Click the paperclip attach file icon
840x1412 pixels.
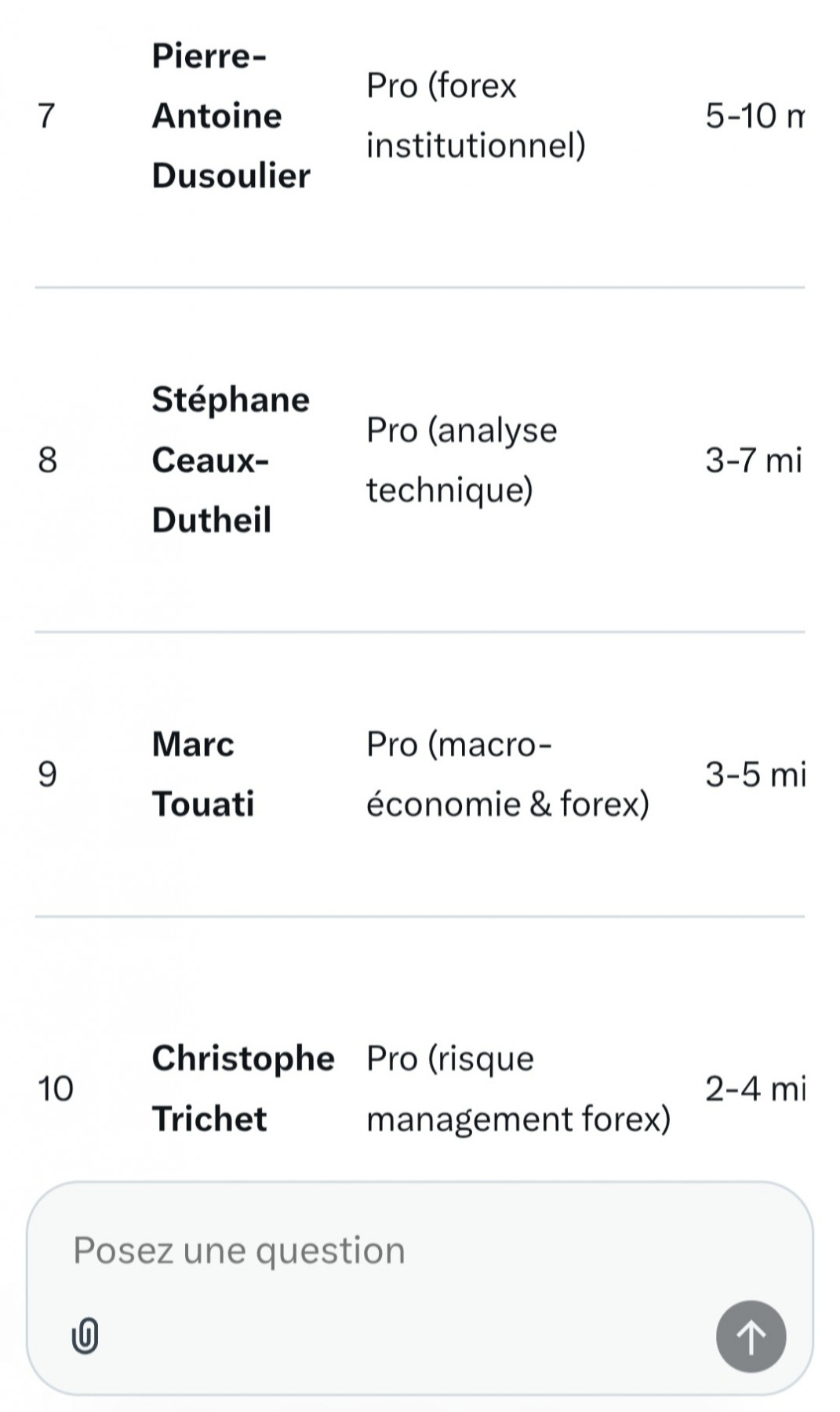coord(85,1335)
